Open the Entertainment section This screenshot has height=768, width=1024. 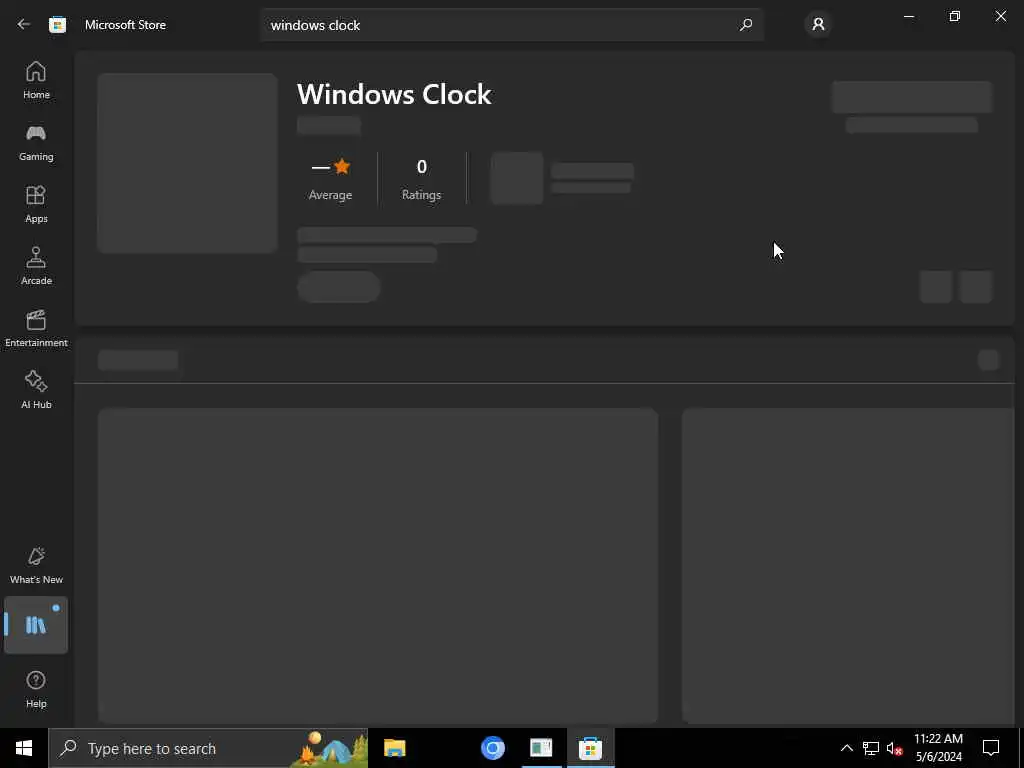pyautogui.click(x=36, y=328)
